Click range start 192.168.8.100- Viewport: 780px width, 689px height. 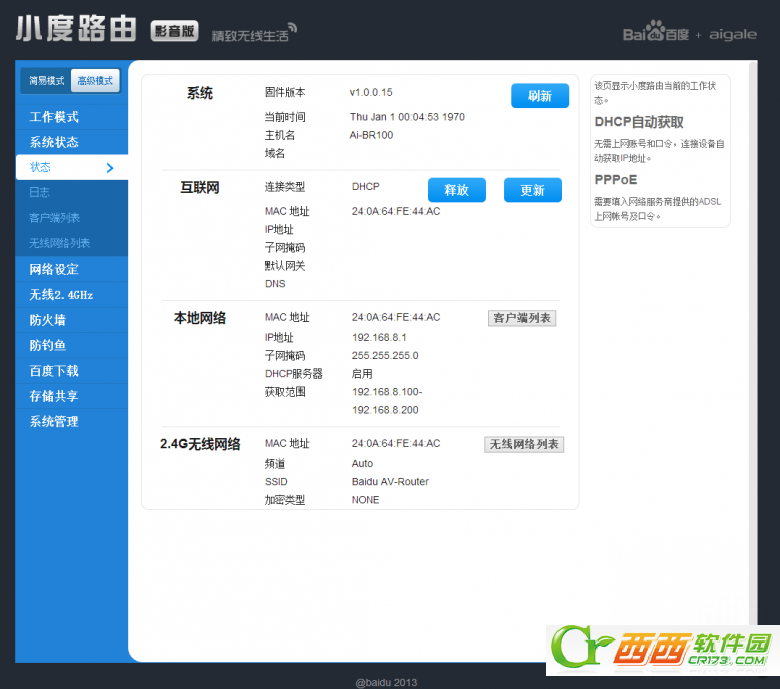387,392
